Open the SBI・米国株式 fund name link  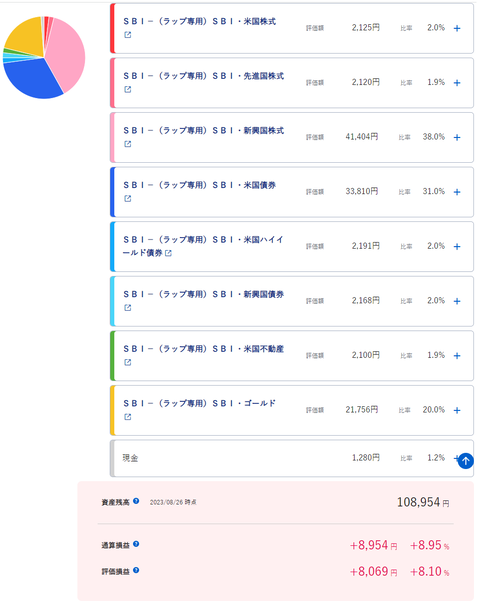[199, 22]
